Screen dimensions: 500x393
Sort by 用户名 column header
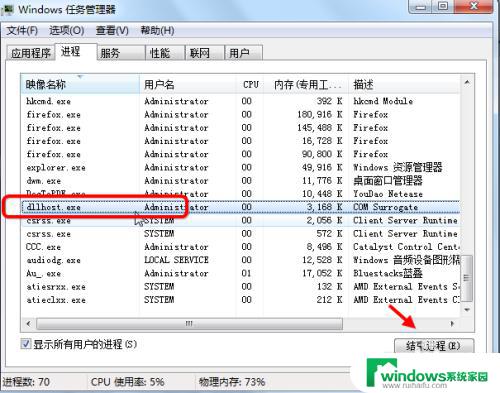(x=188, y=84)
